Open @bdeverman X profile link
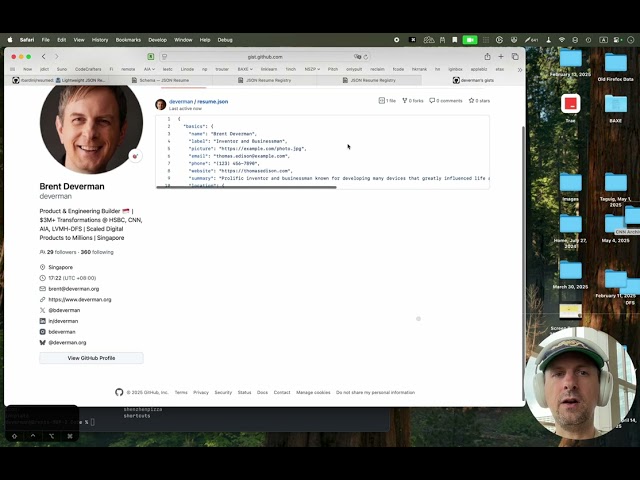The image size is (640, 480). click(x=64, y=310)
